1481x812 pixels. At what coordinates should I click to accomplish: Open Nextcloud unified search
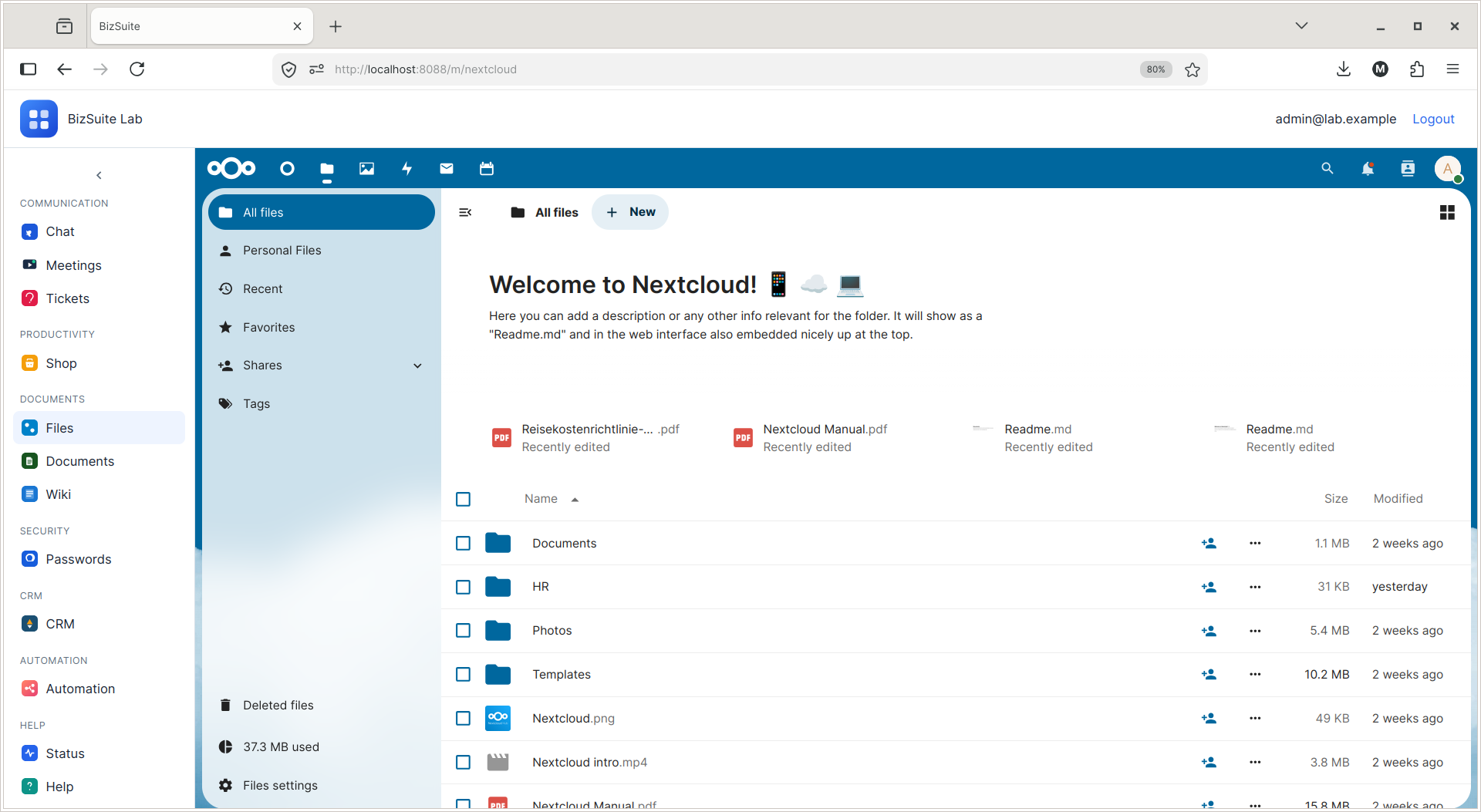click(x=1328, y=168)
